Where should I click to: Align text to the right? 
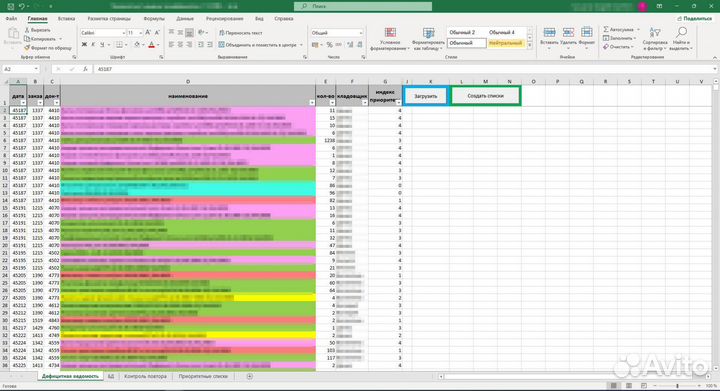click(189, 45)
